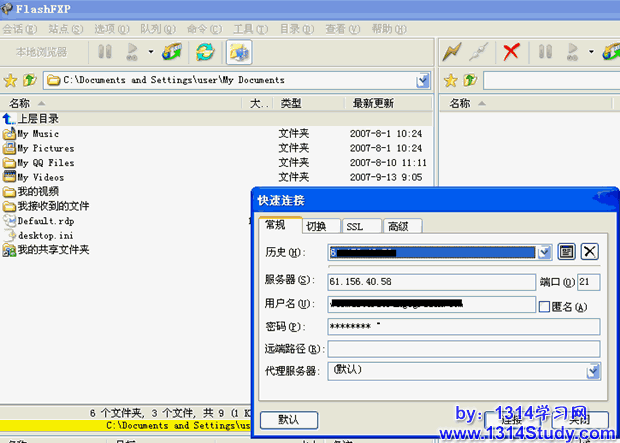The height and width of the screenshot is (443, 620).
Task: Click the 服务器 server address field
Action: (x=430, y=282)
